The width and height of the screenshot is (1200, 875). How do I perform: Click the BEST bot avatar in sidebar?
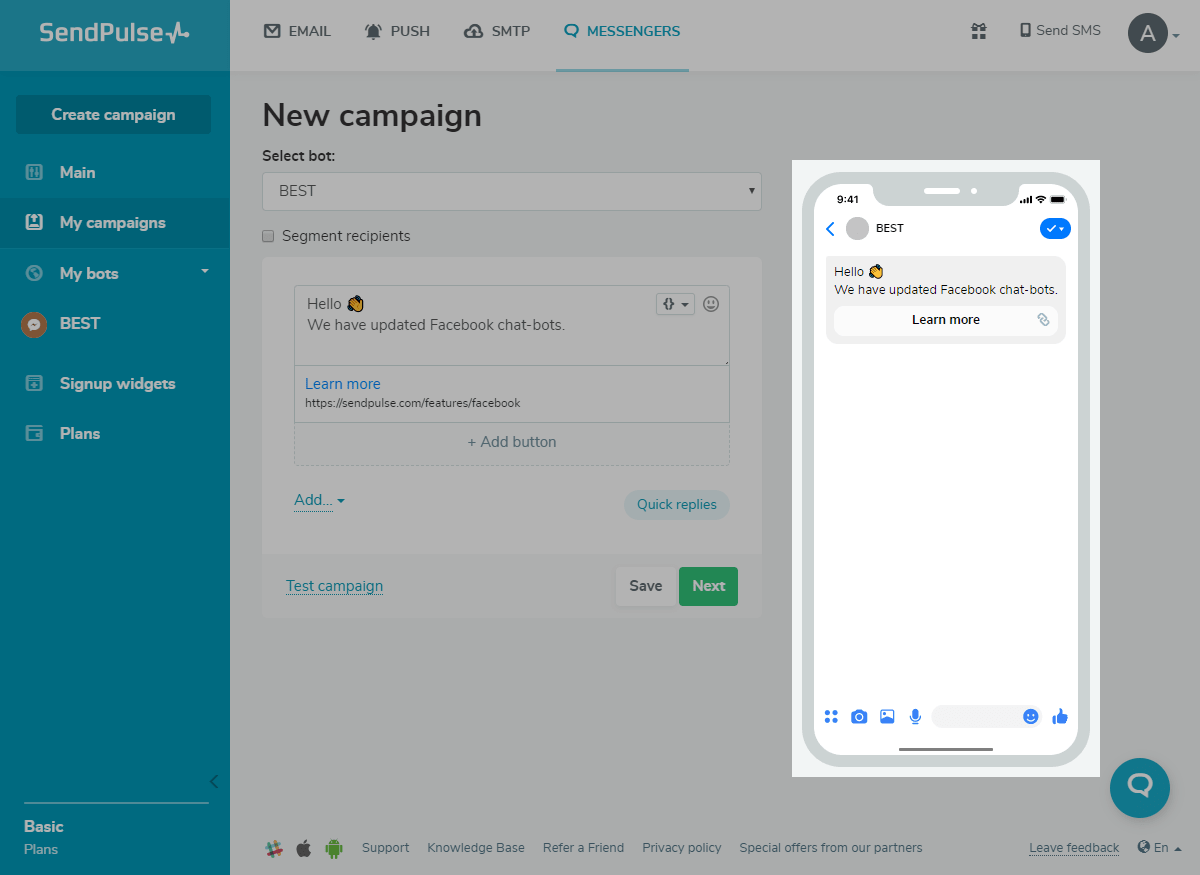click(34, 324)
